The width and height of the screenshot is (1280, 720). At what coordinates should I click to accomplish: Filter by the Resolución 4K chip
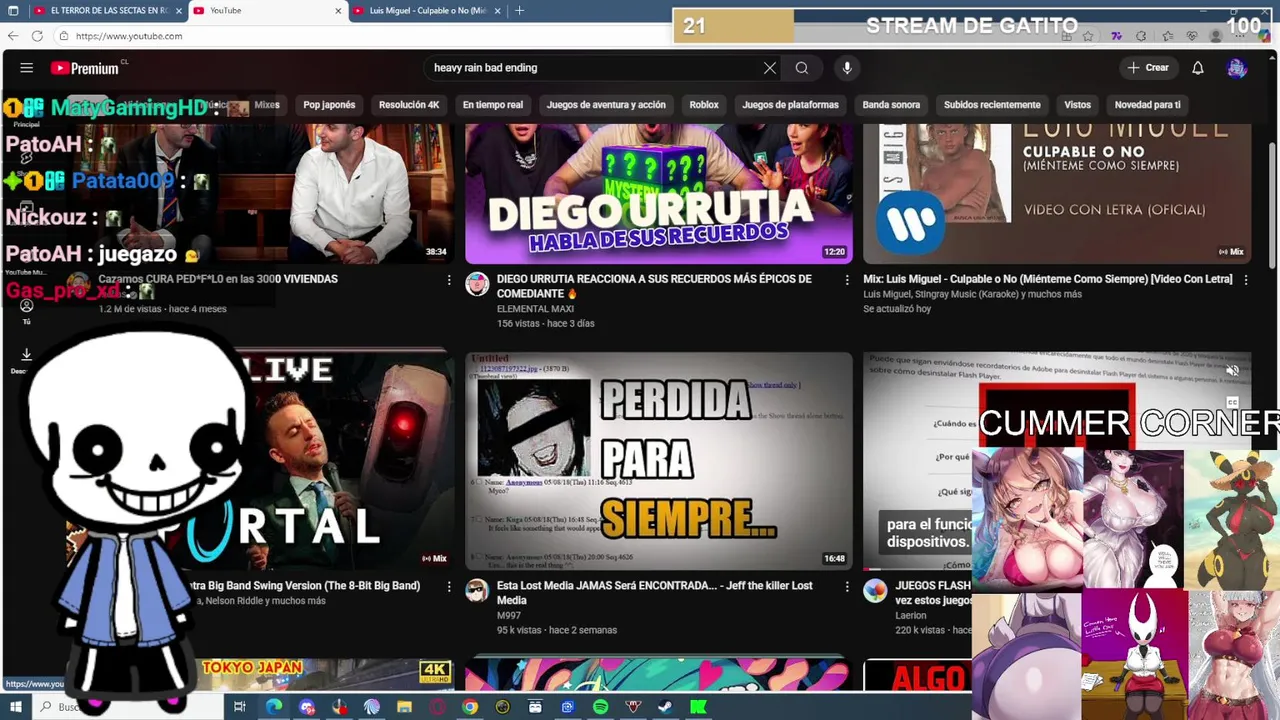[x=409, y=105]
